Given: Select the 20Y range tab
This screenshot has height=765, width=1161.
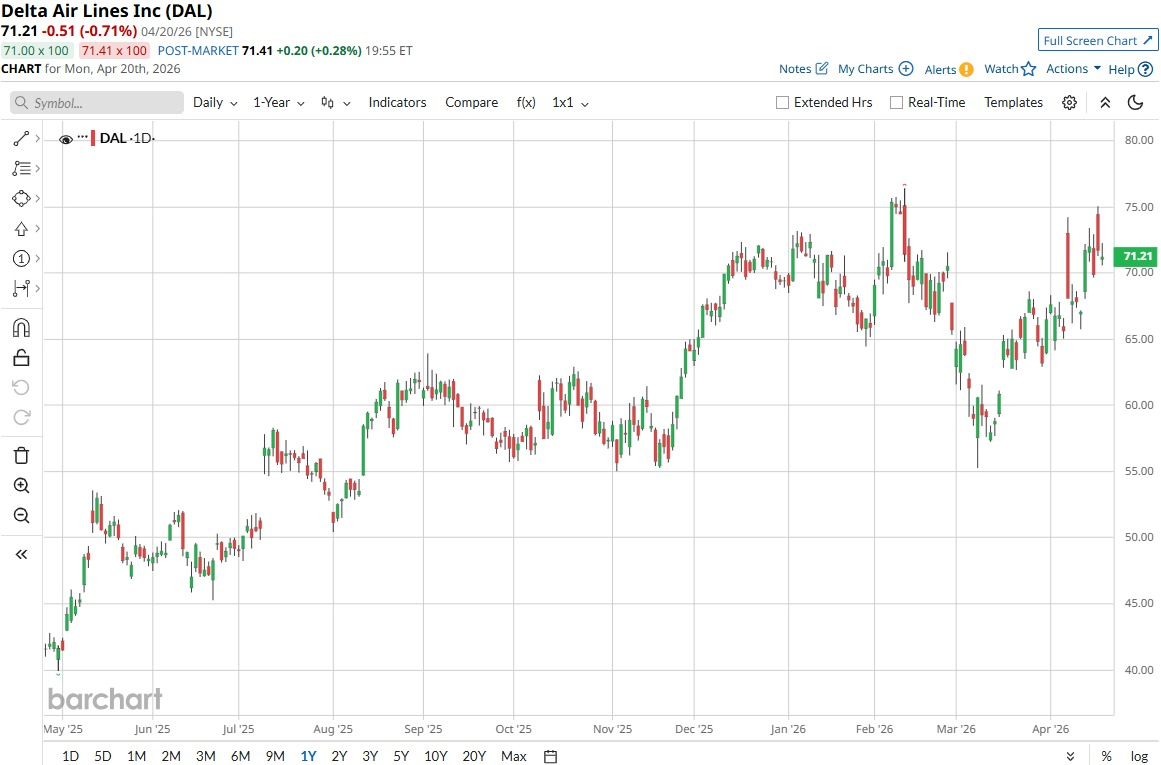Looking at the screenshot, I should [474, 756].
